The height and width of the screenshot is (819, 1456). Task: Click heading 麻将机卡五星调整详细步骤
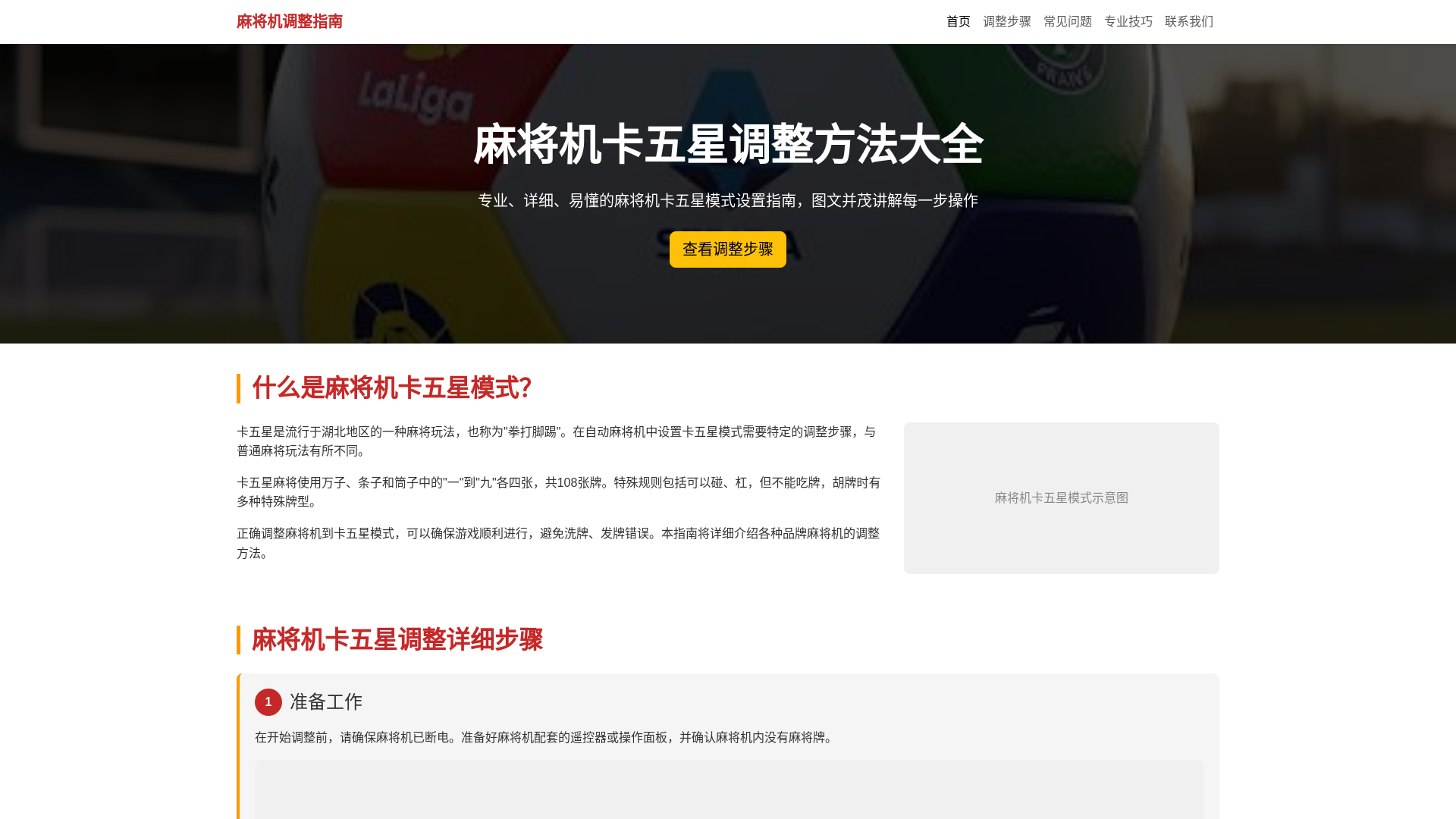click(397, 640)
